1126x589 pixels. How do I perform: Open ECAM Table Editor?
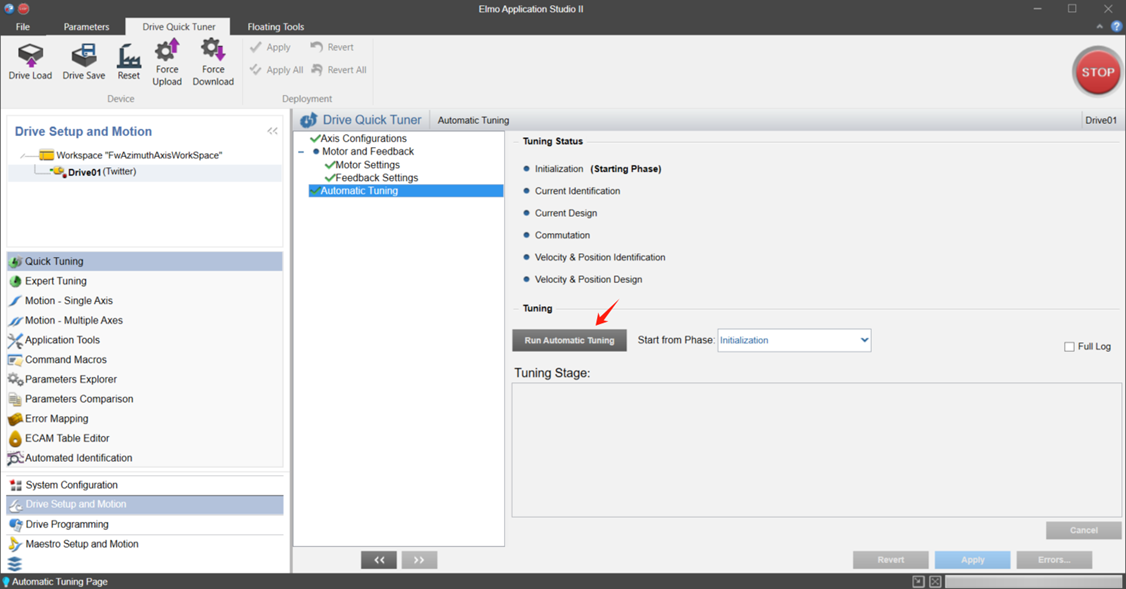(x=144, y=438)
